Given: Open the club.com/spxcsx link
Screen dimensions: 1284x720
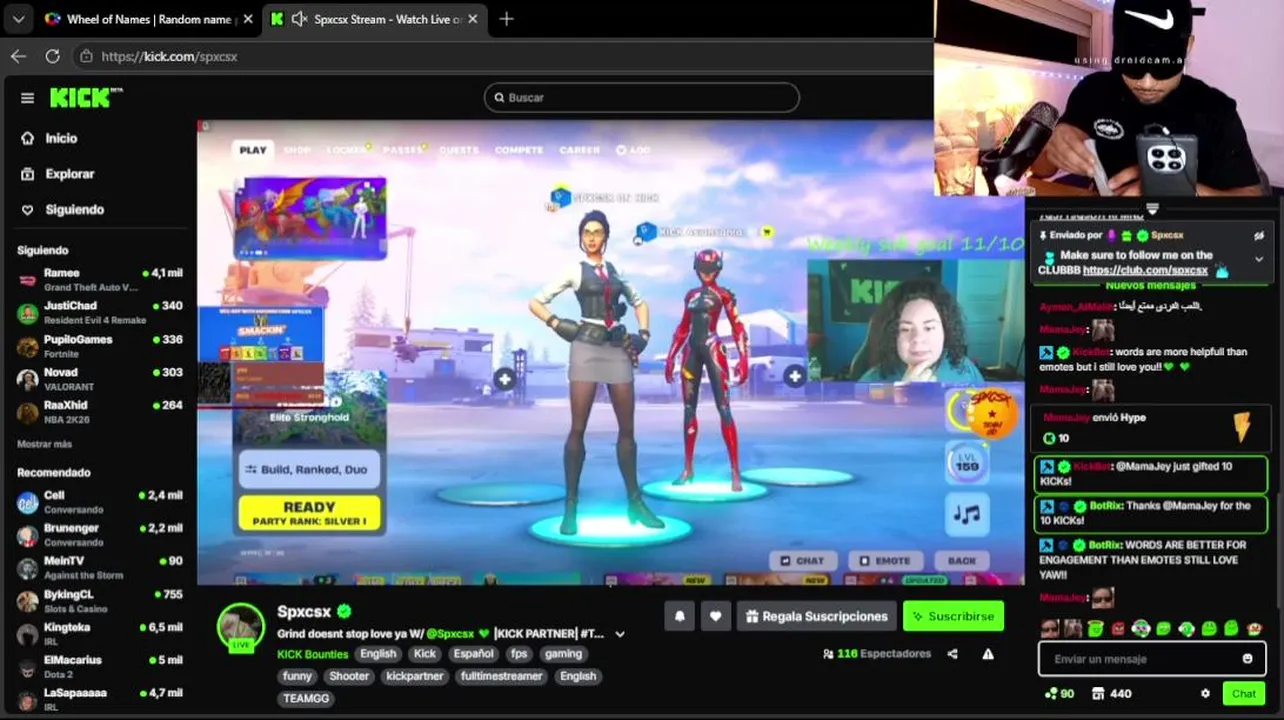Looking at the screenshot, I should [1145, 270].
